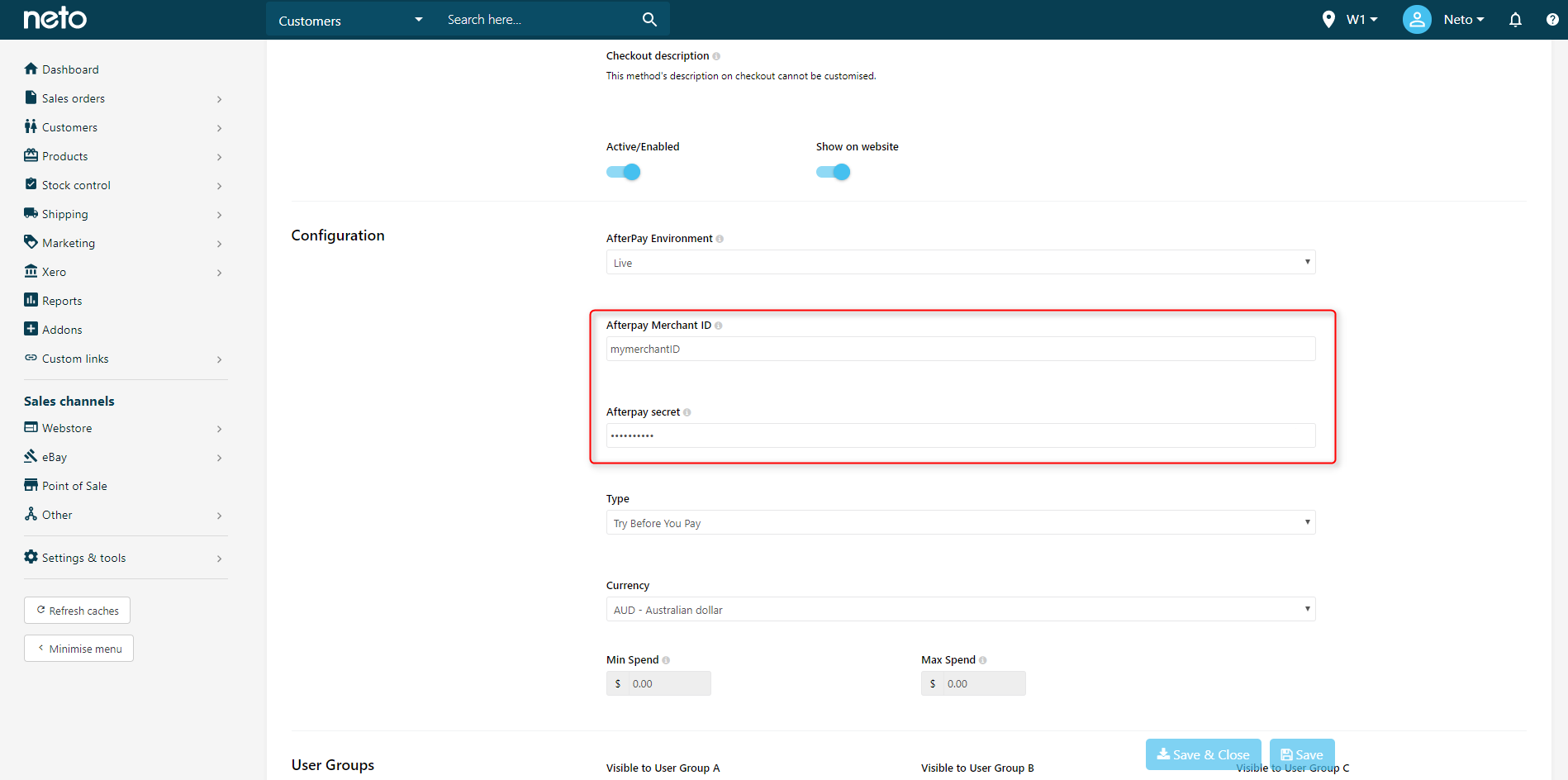
Task: Click the Sales orders document icon
Action: pos(31,97)
